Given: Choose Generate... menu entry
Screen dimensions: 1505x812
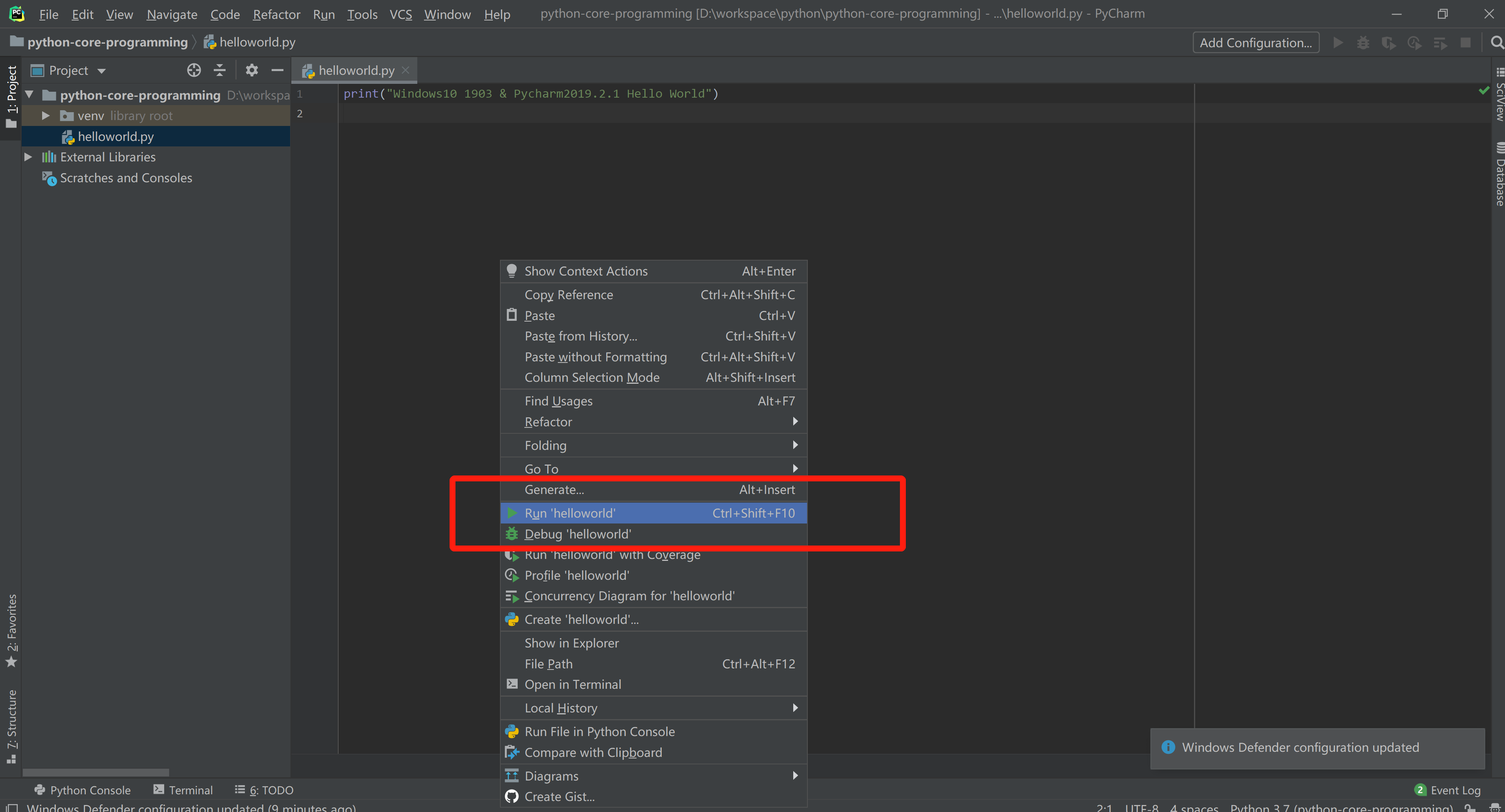Looking at the screenshot, I should click(653, 490).
